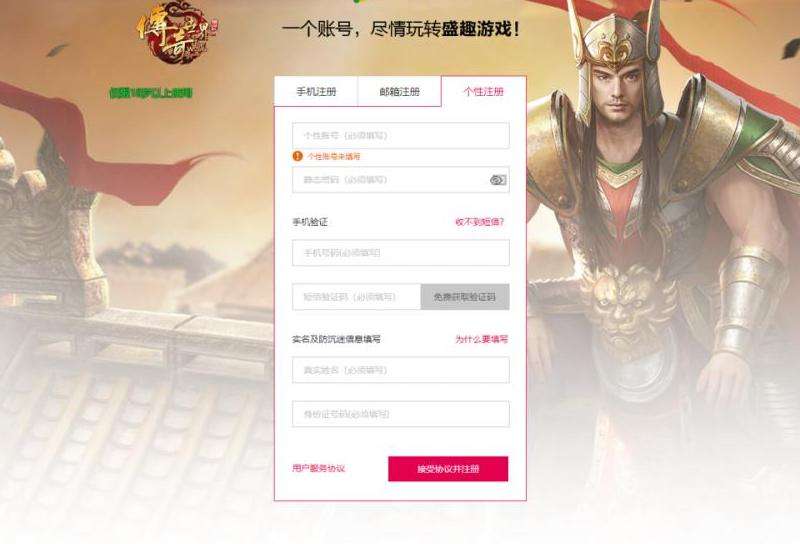The image size is (800, 544).
Task: Click the 传奇世界 game logo
Action: pyautogui.click(x=177, y=34)
